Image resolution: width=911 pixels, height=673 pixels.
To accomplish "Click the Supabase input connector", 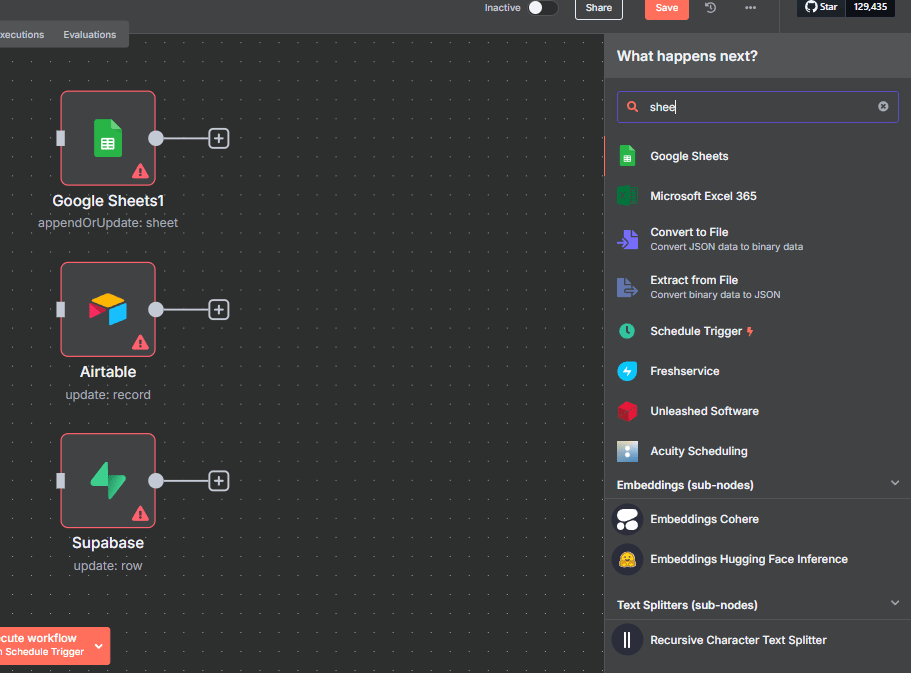I will [x=60, y=481].
